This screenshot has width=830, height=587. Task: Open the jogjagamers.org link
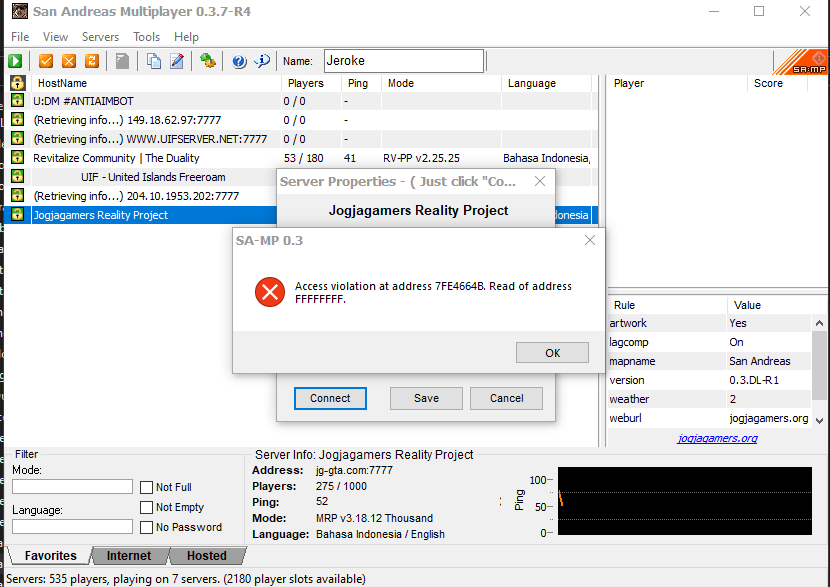tap(717, 438)
